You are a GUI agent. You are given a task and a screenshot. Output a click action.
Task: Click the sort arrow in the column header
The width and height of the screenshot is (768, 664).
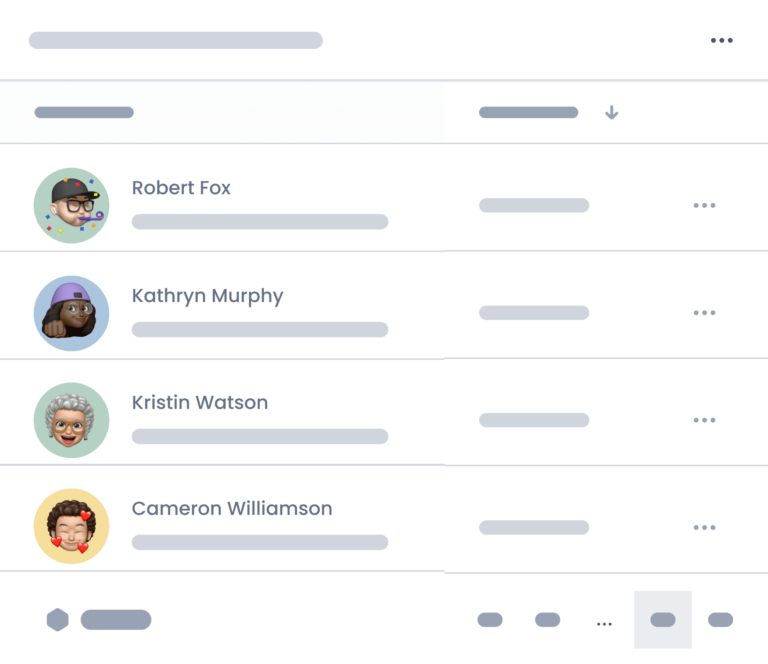pos(611,113)
